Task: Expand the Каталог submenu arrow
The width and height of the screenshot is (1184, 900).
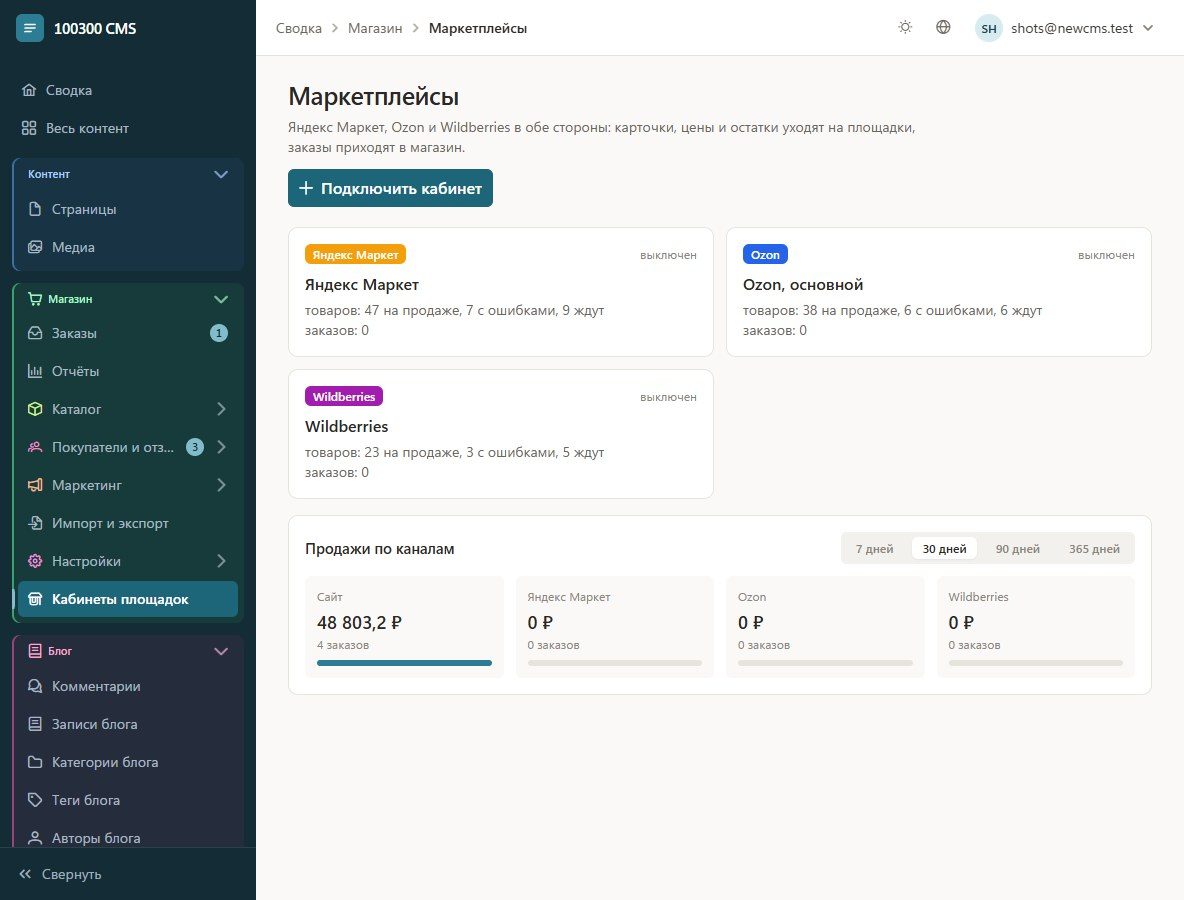Action: (x=221, y=408)
